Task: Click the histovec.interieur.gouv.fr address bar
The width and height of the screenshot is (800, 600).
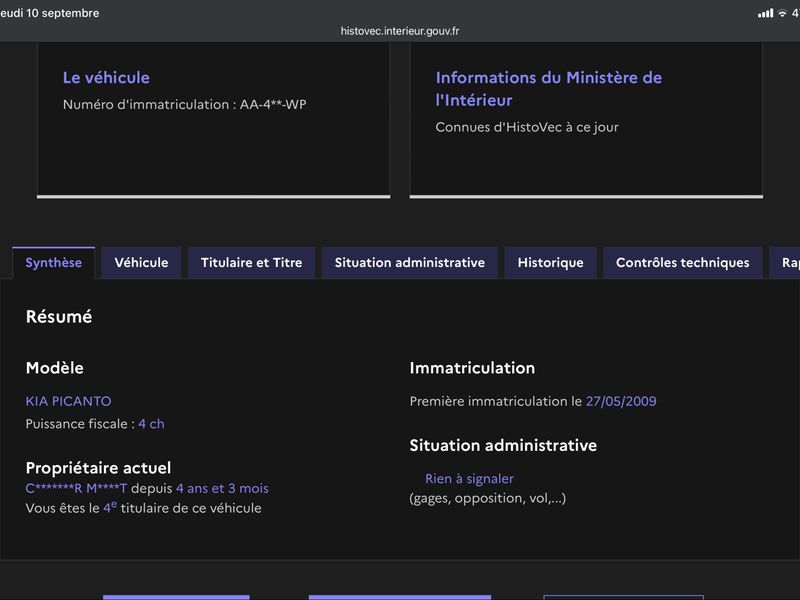Action: pyautogui.click(x=400, y=31)
